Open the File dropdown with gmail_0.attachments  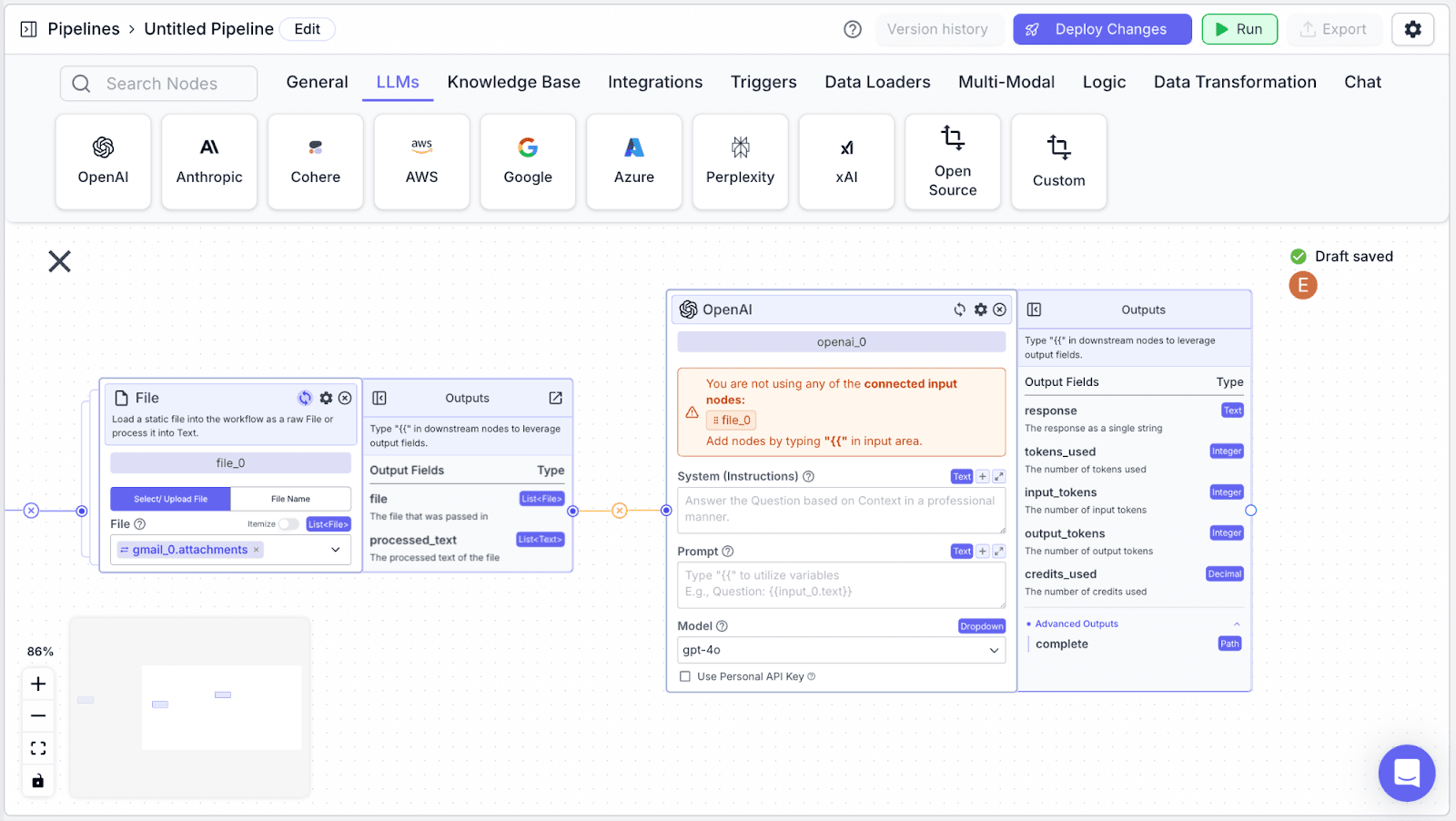pyautogui.click(x=230, y=550)
